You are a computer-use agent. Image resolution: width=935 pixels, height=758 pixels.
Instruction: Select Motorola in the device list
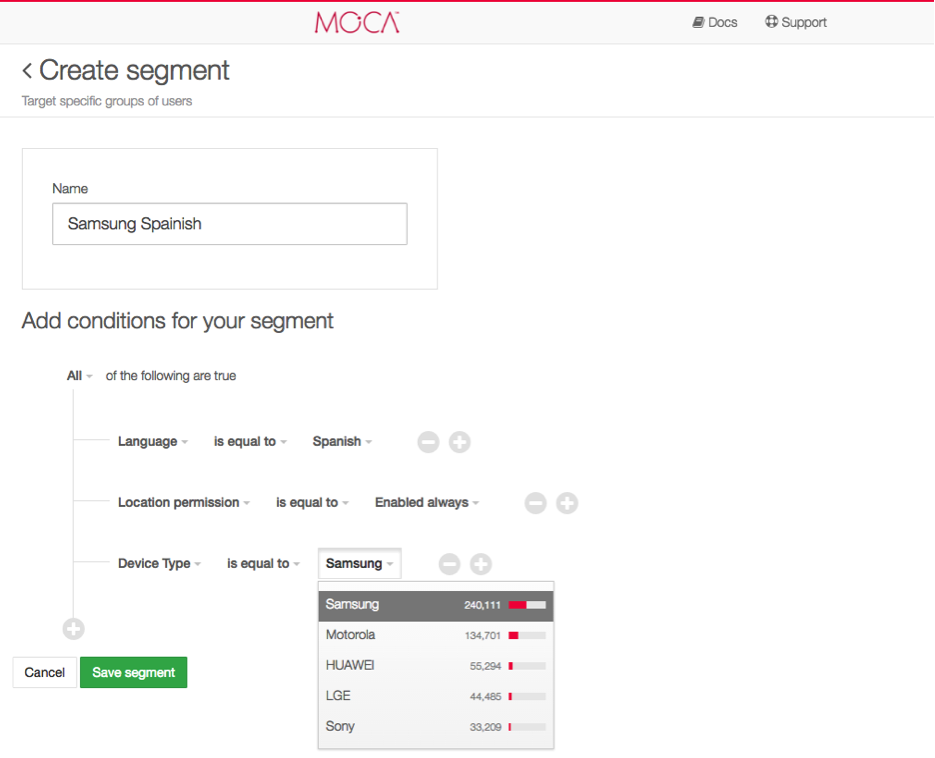[x=436, y=635]
